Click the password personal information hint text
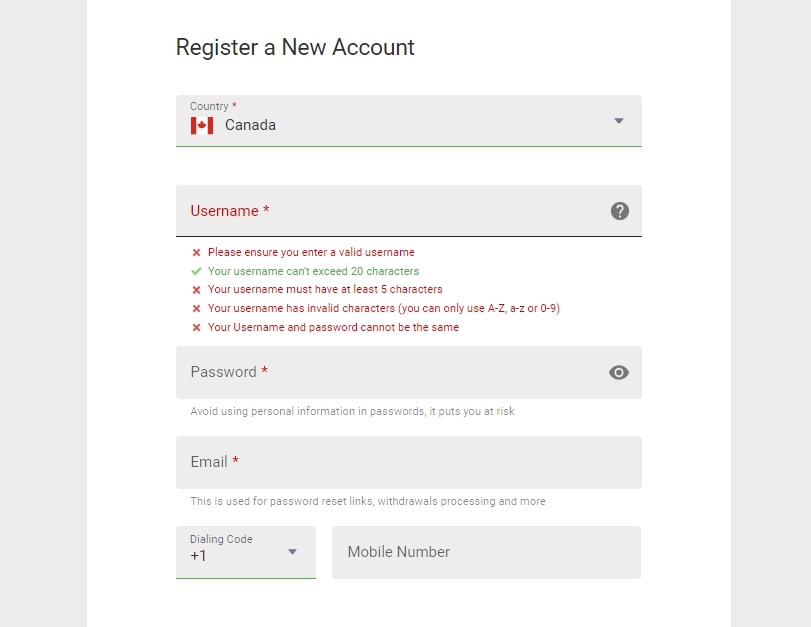Screen dimensions: 811x627 (x=352, y=411)
